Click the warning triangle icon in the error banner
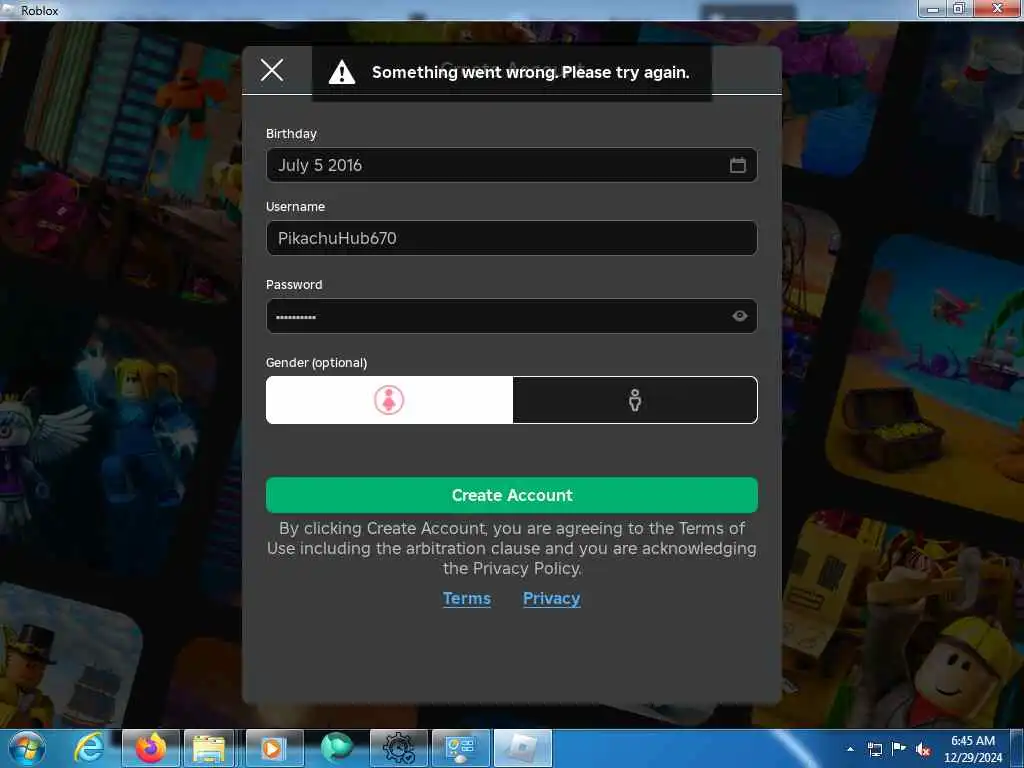 [x=342, y=72]
